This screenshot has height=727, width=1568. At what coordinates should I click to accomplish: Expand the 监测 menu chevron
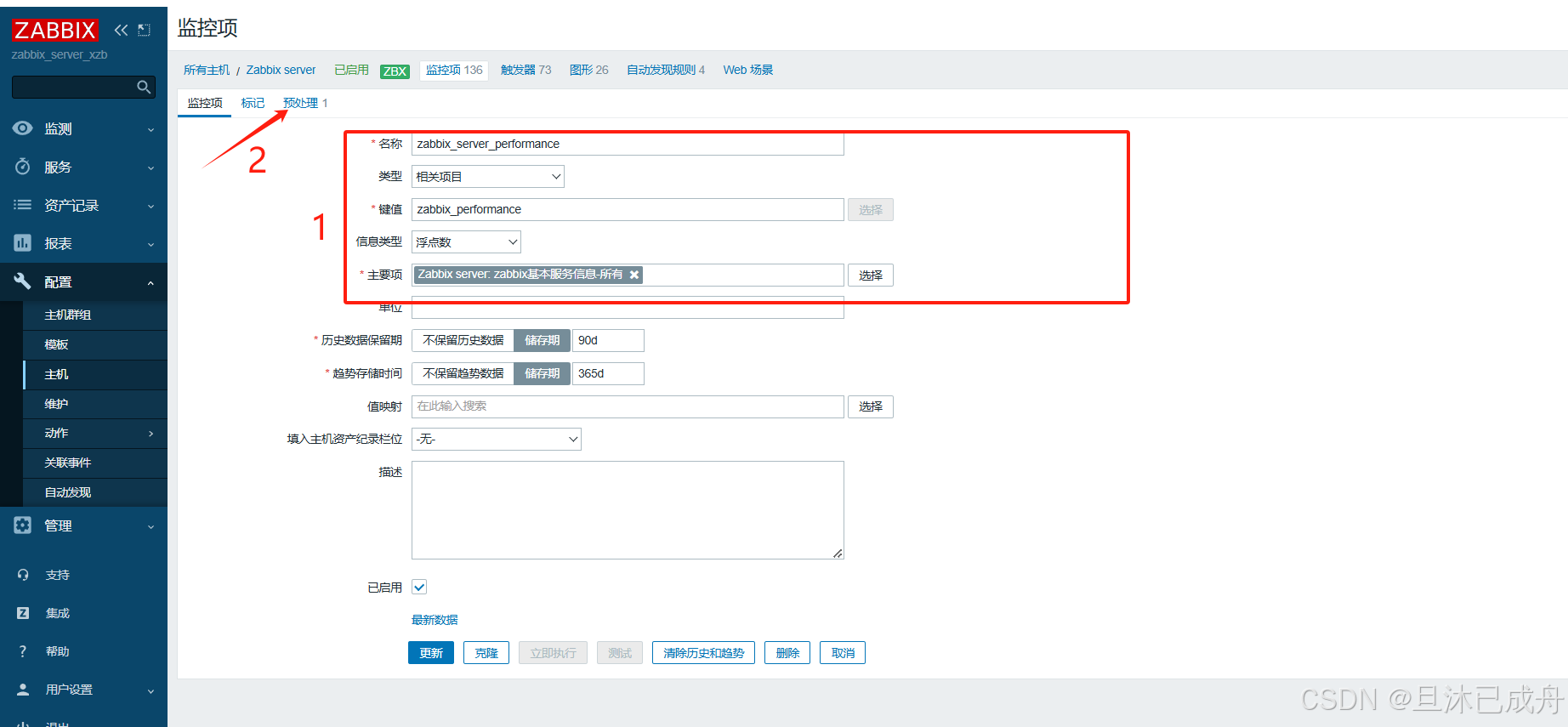pos(151,129)
